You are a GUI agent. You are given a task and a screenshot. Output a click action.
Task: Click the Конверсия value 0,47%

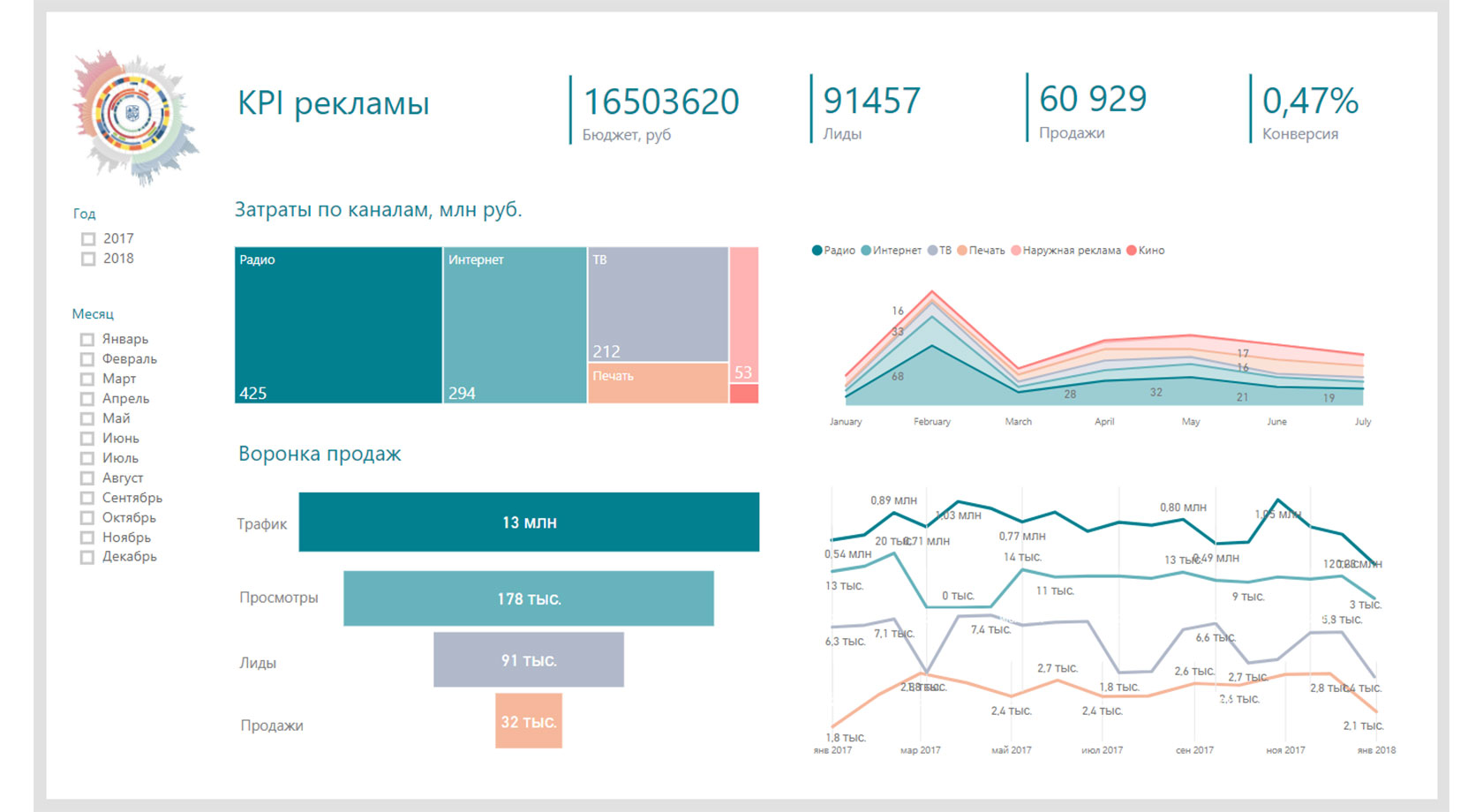[1310, 101]
